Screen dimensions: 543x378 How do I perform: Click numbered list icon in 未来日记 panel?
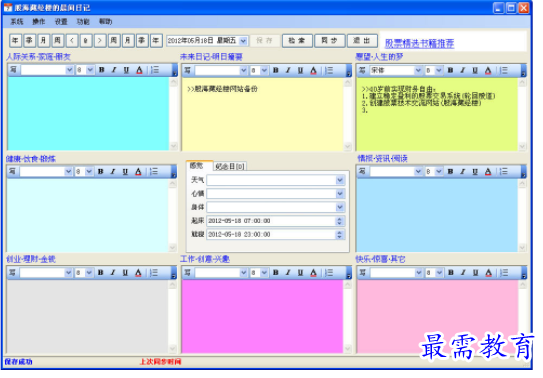tap(329, 71)
